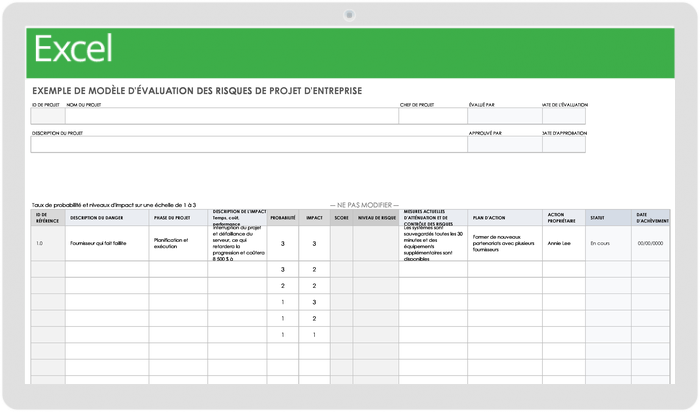The width and height of the screenshot is (700, 412).
Task: Select the ID de référence column header
Action: pyautogui.click(x=48, y=217)
